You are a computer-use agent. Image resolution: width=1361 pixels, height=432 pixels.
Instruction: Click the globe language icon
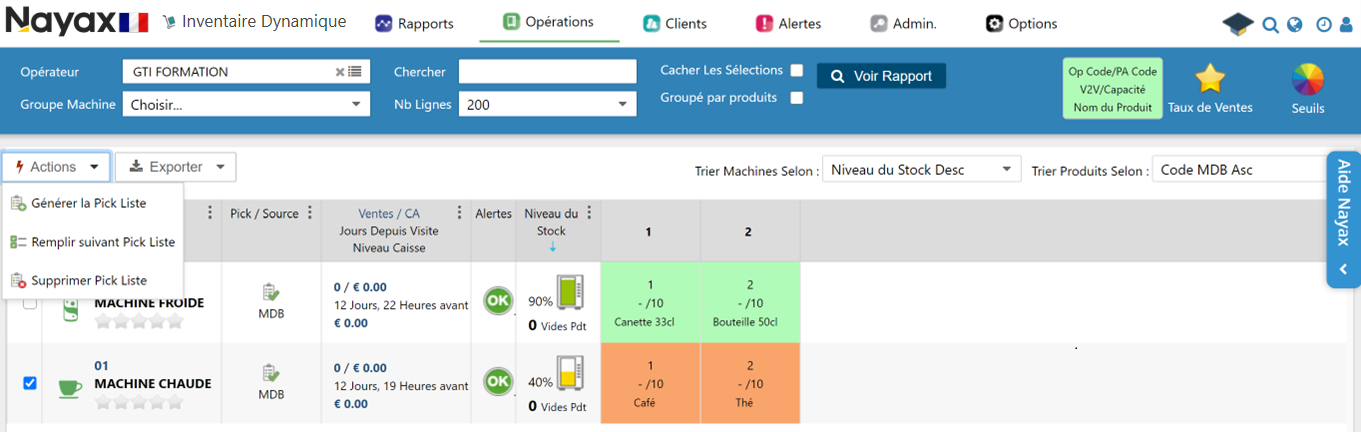pyautogui.click(x=1295, y=25)
